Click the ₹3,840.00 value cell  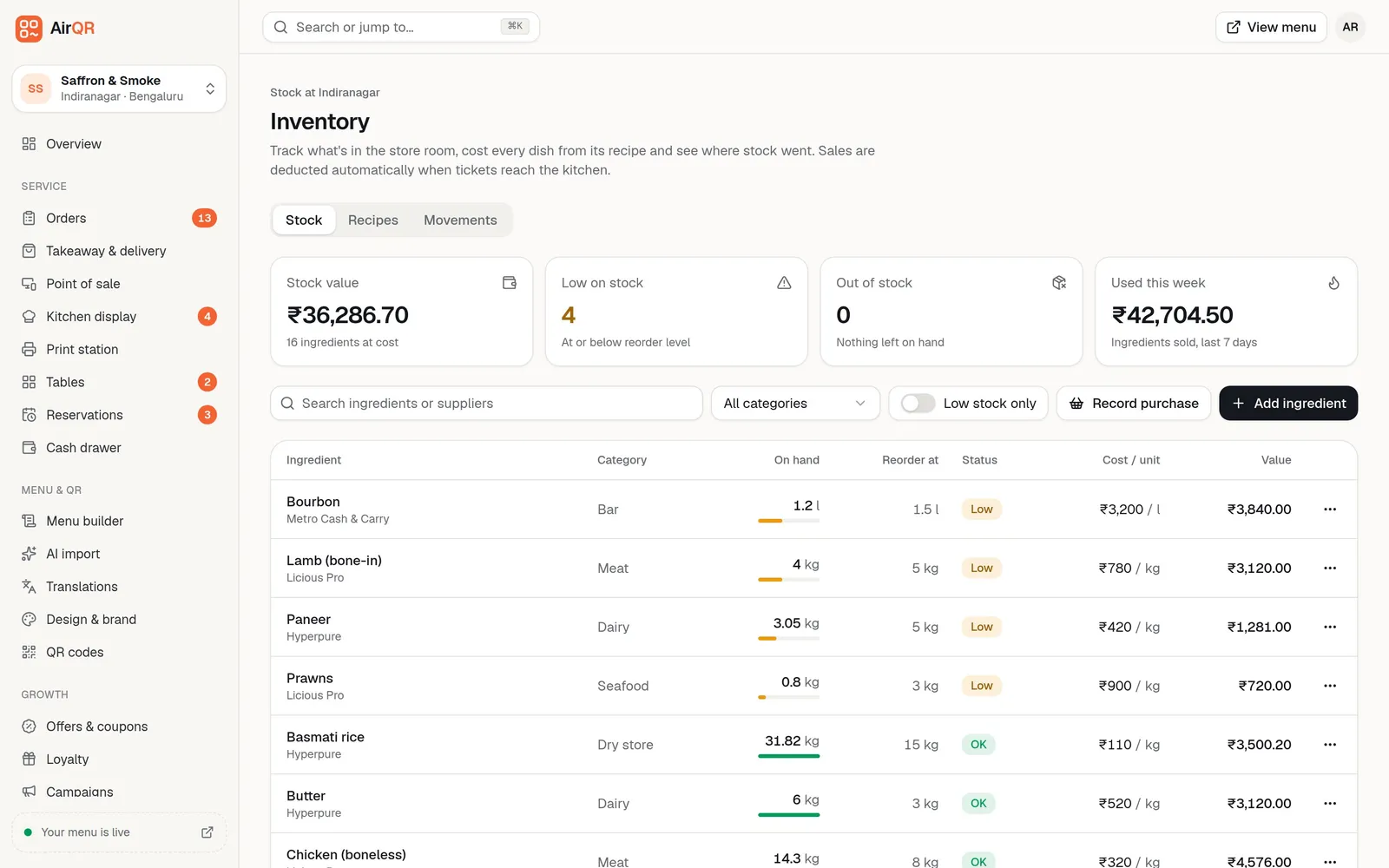coord(1259,510)
